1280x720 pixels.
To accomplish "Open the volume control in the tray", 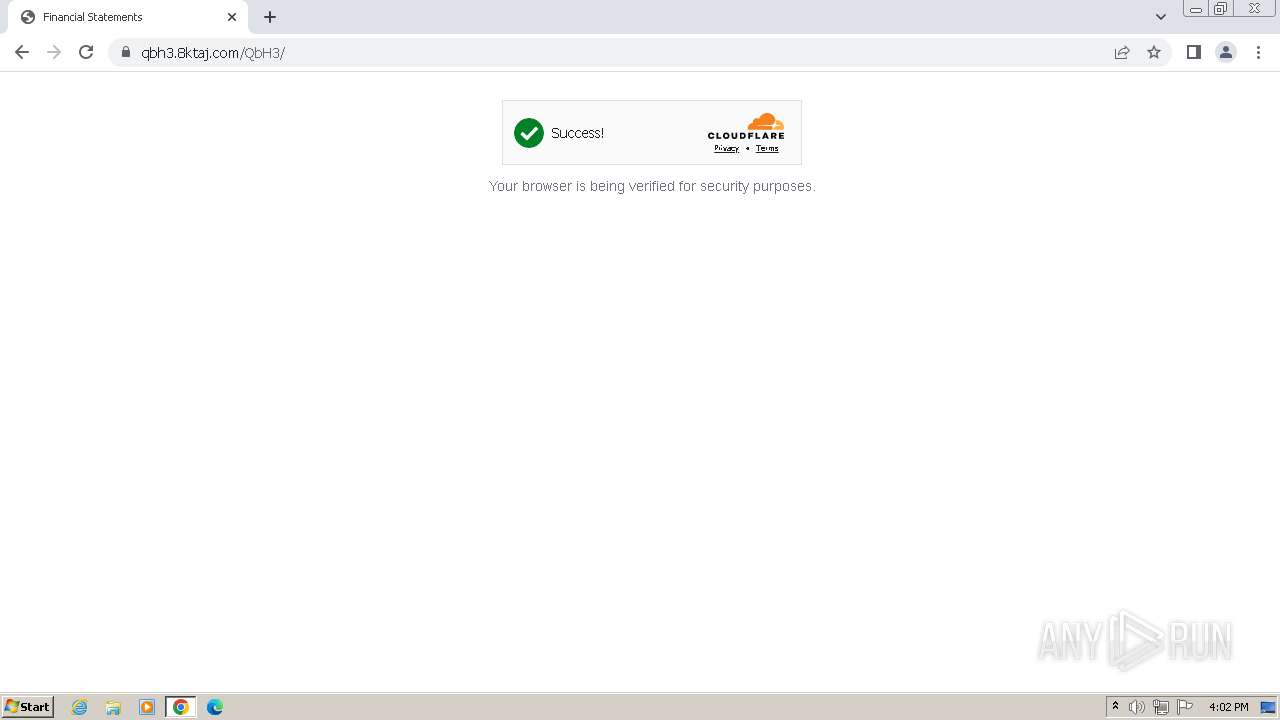I will tap(1137, 707).
